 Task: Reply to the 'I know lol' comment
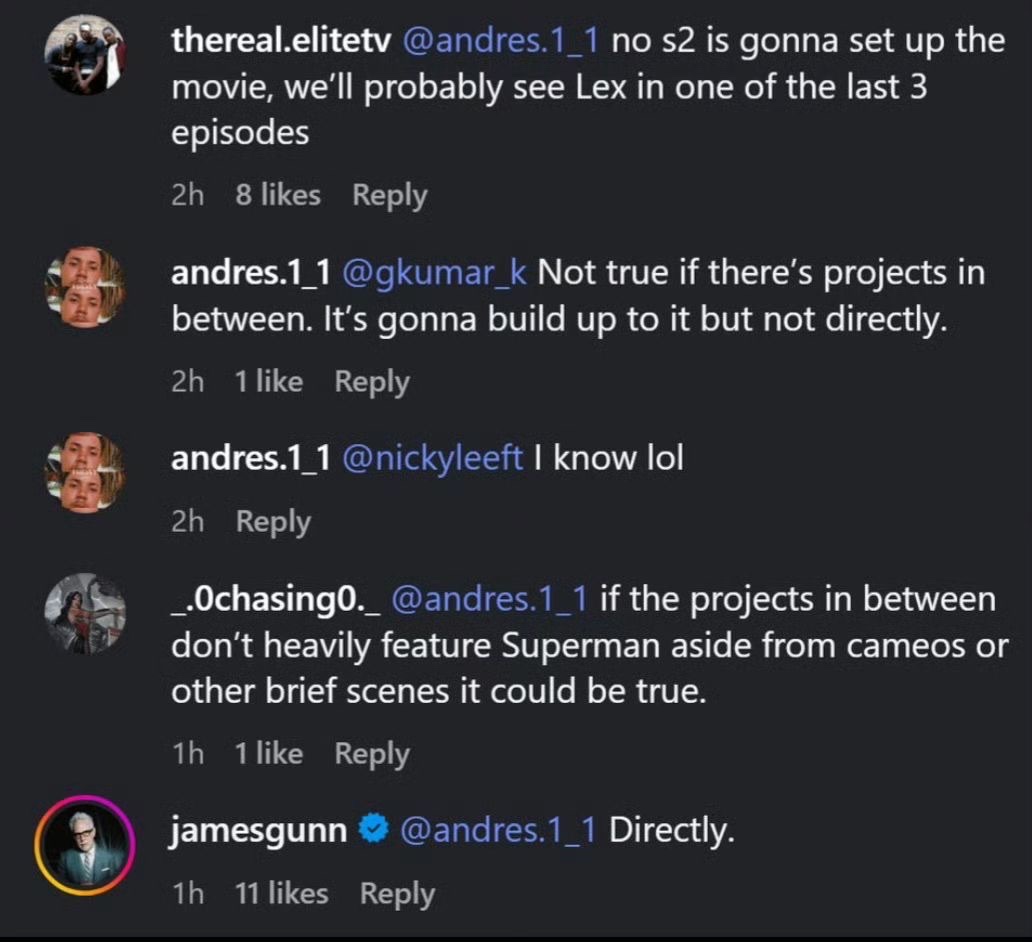tap(273, 521)
